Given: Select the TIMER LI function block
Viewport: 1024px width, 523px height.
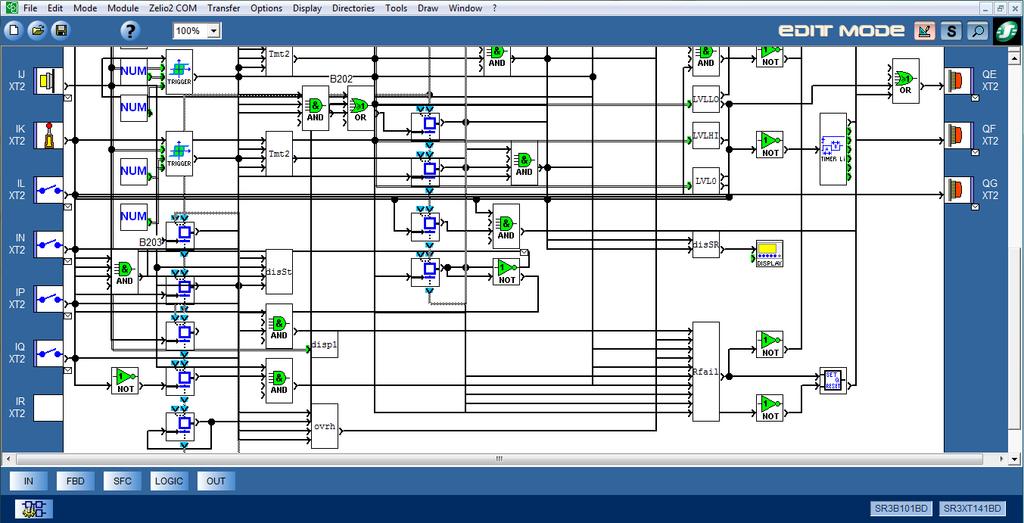Looking at the screenshot, I should (x=833, y=149).
